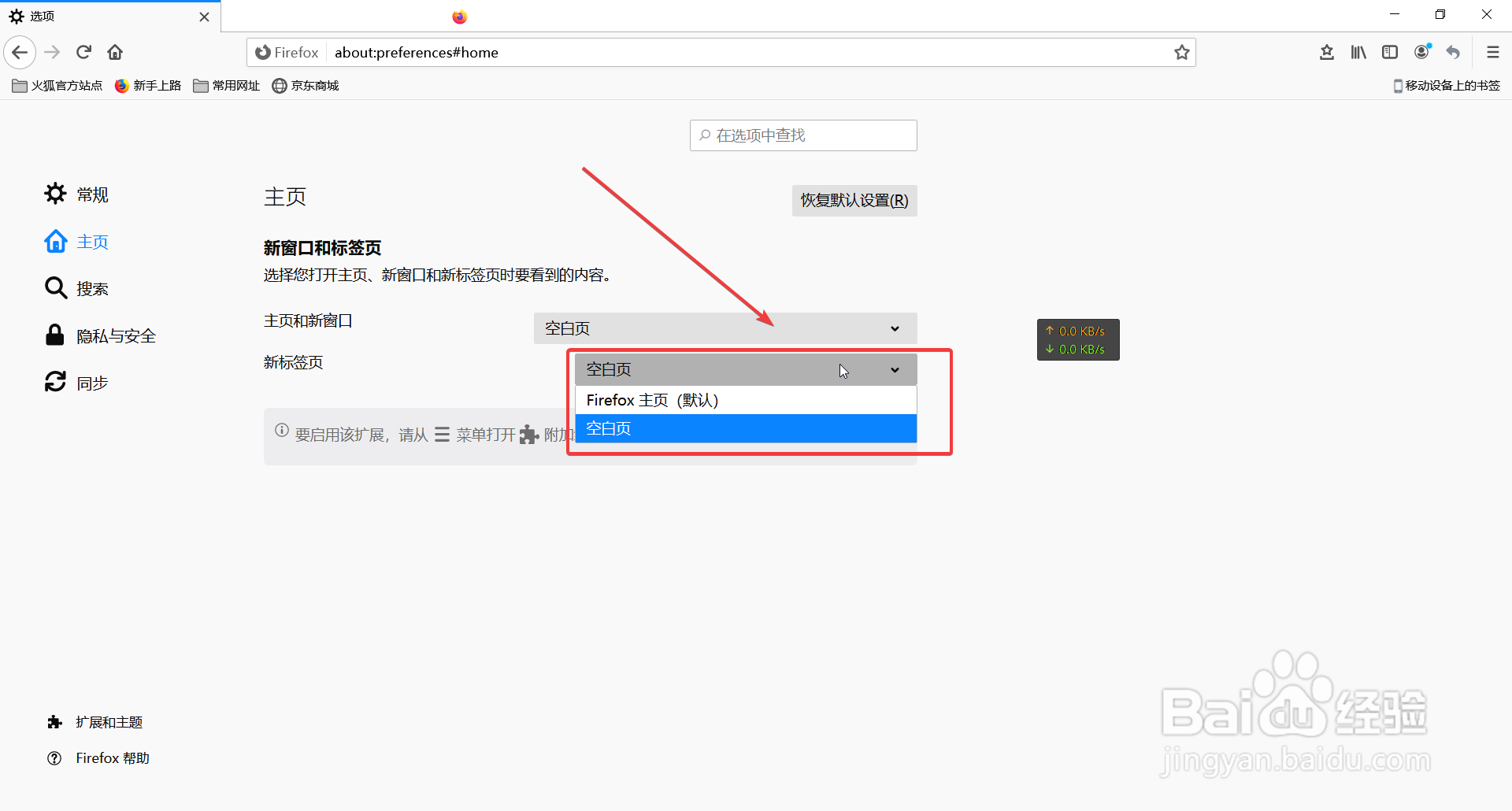Open the downloads/save toolbar icon

click(1327, 53)
